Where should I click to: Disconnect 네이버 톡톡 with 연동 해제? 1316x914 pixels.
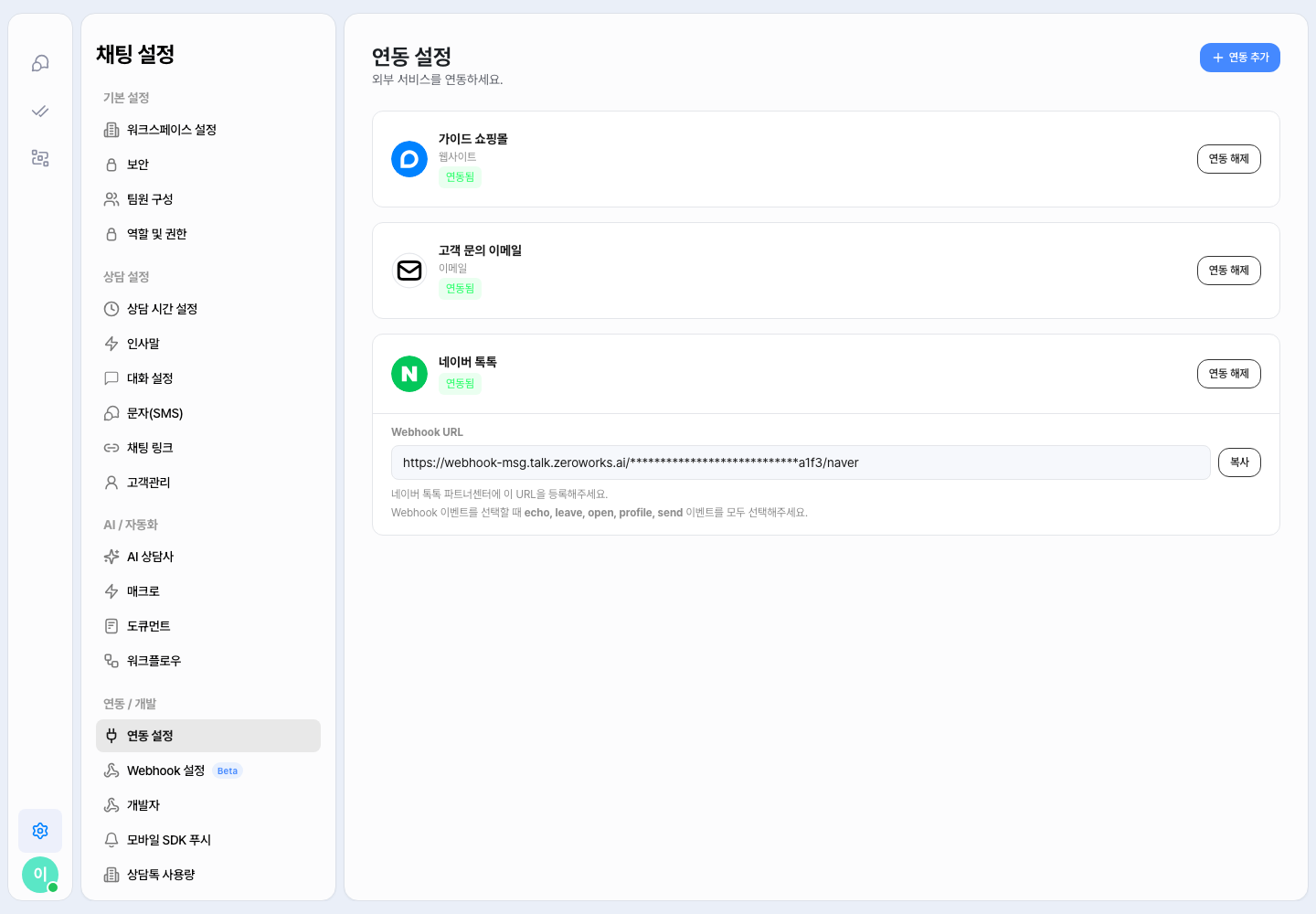(1229, 374)
